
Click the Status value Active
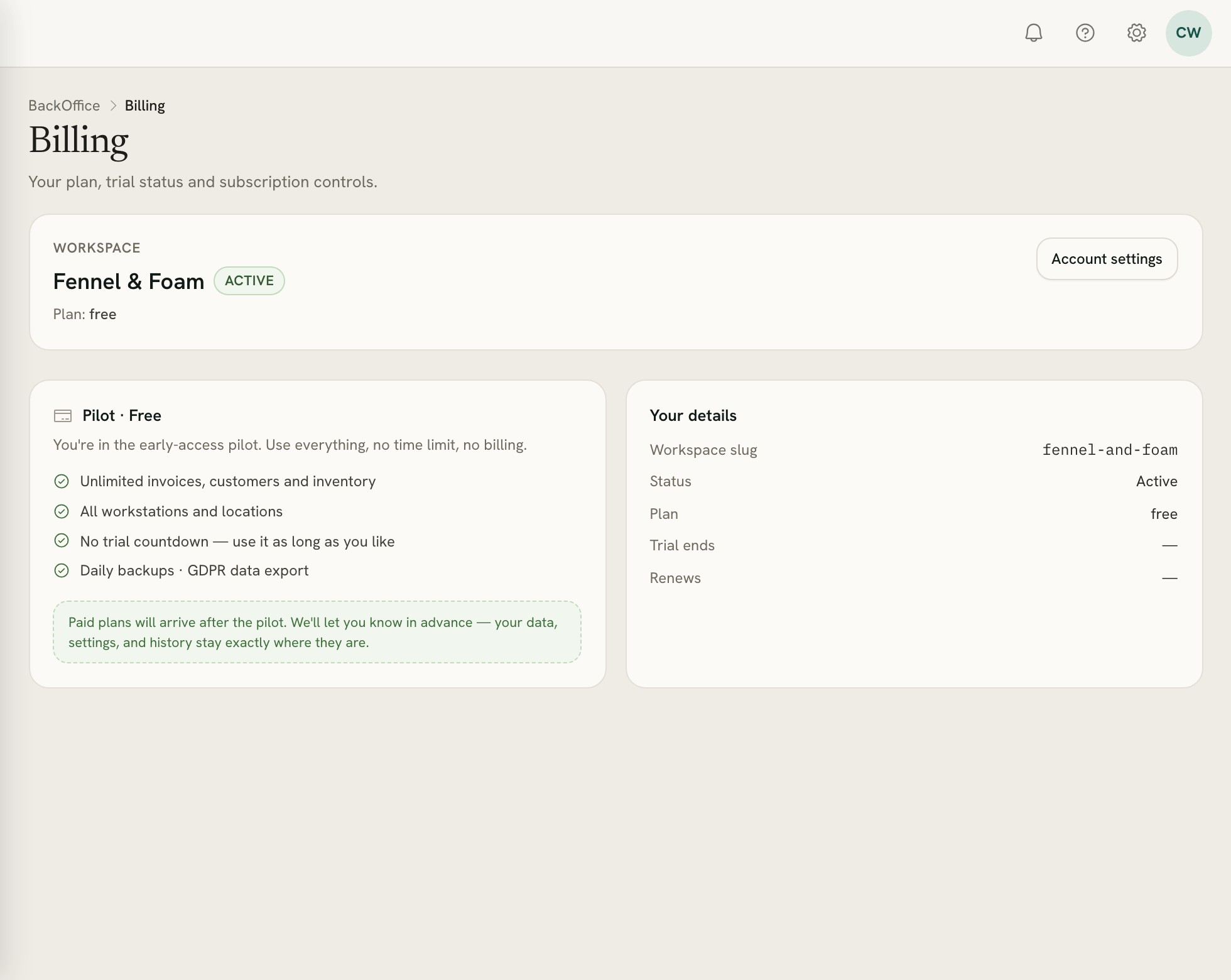(x=1157, y=481)
